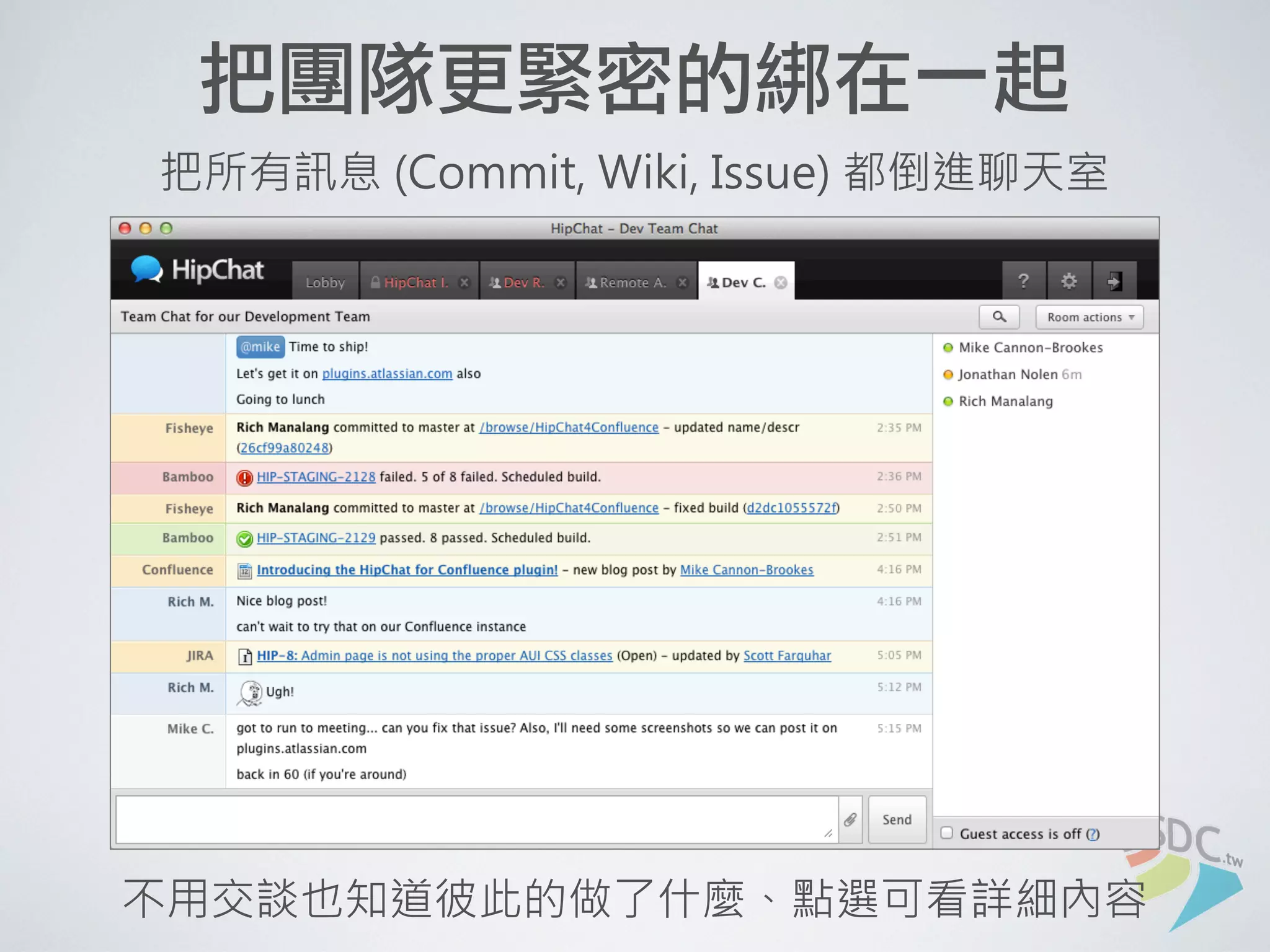Click the Confluence blog post calendar icon
Image resolution: width=1270 pixels, height=952 pixels.
[x=244, y=571]
